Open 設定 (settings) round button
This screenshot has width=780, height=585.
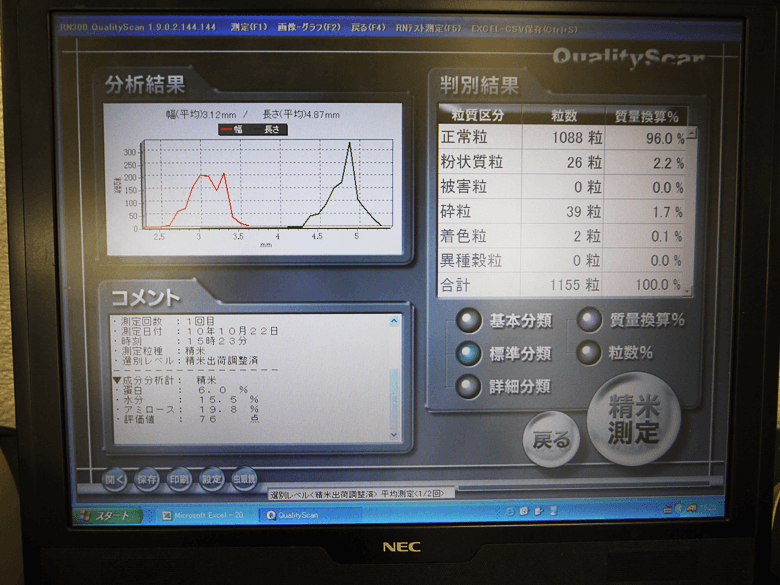pos(211,479)
